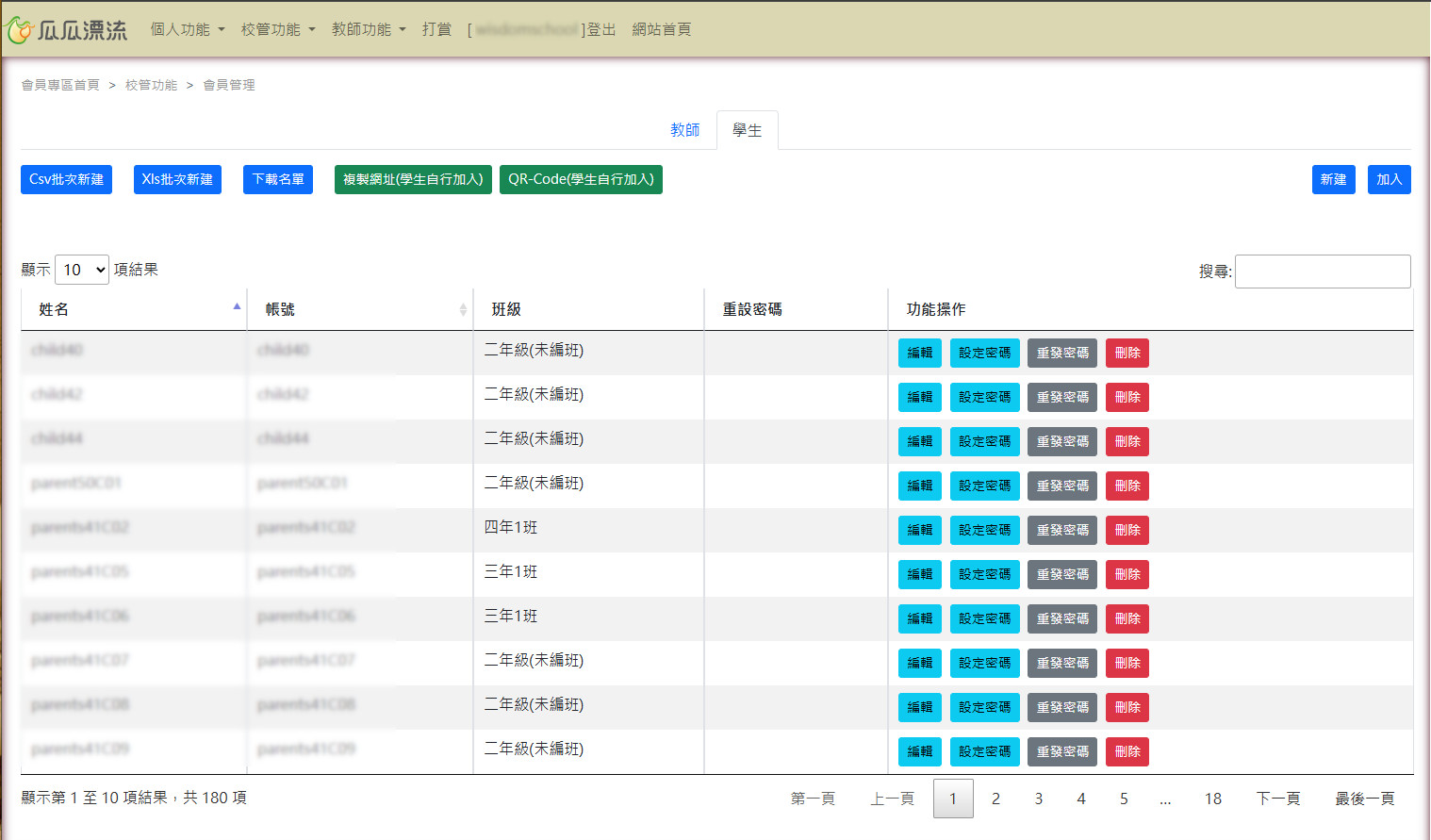Expand the 校管功能 dropdown menu
The image size is (1431, 840).
coord(278,29)
